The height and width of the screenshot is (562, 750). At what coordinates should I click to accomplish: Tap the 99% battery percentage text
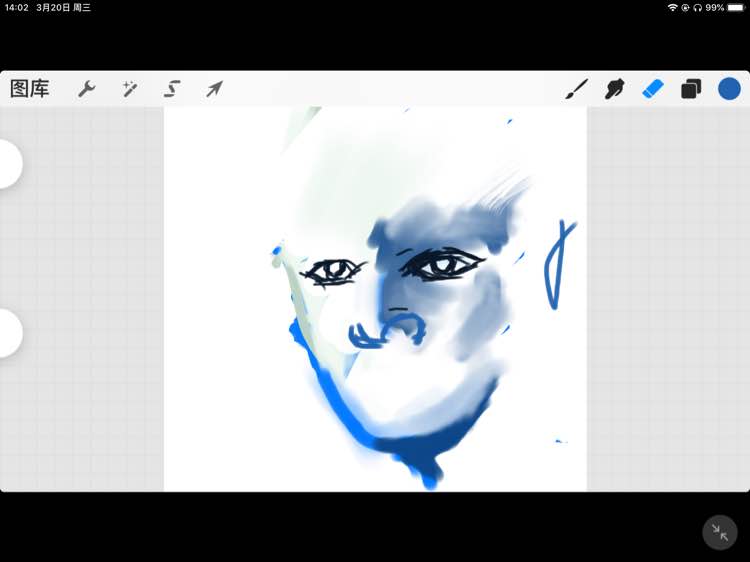click(715, 8)
